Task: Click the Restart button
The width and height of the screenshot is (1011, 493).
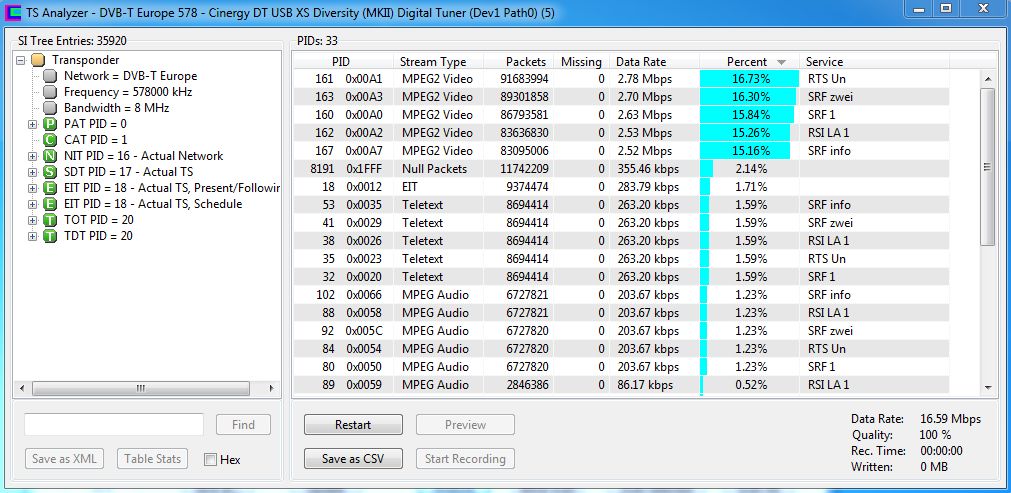Action: [353, 425]
